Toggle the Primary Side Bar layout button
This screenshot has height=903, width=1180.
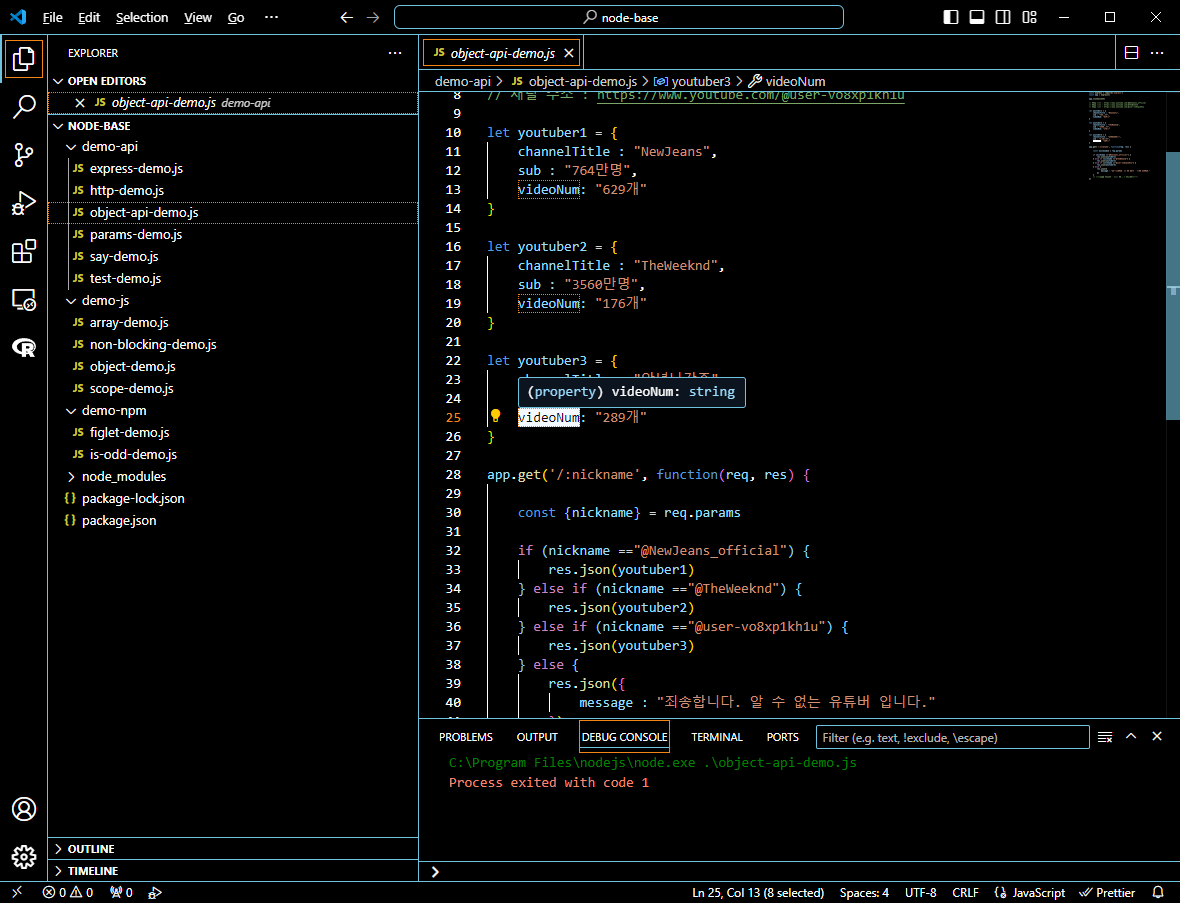951,17
